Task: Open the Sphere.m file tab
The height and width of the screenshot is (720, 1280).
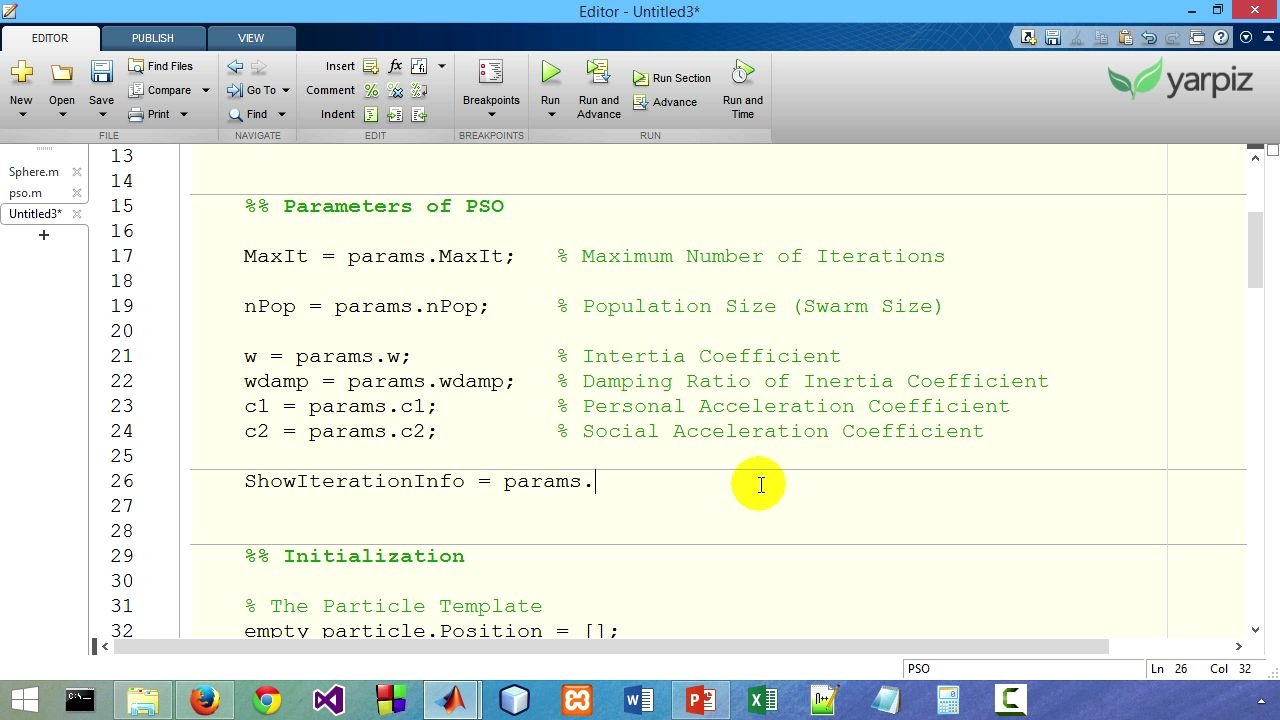Action: (34, 172)
